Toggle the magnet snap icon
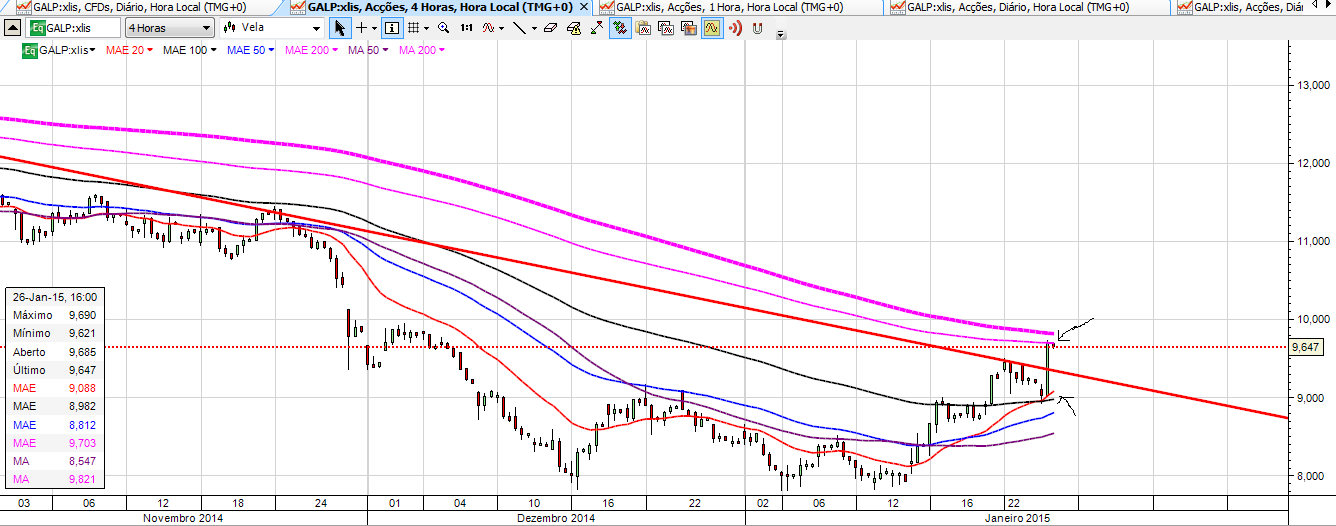This screenshot has width=1336, height=526. [757, 28]
